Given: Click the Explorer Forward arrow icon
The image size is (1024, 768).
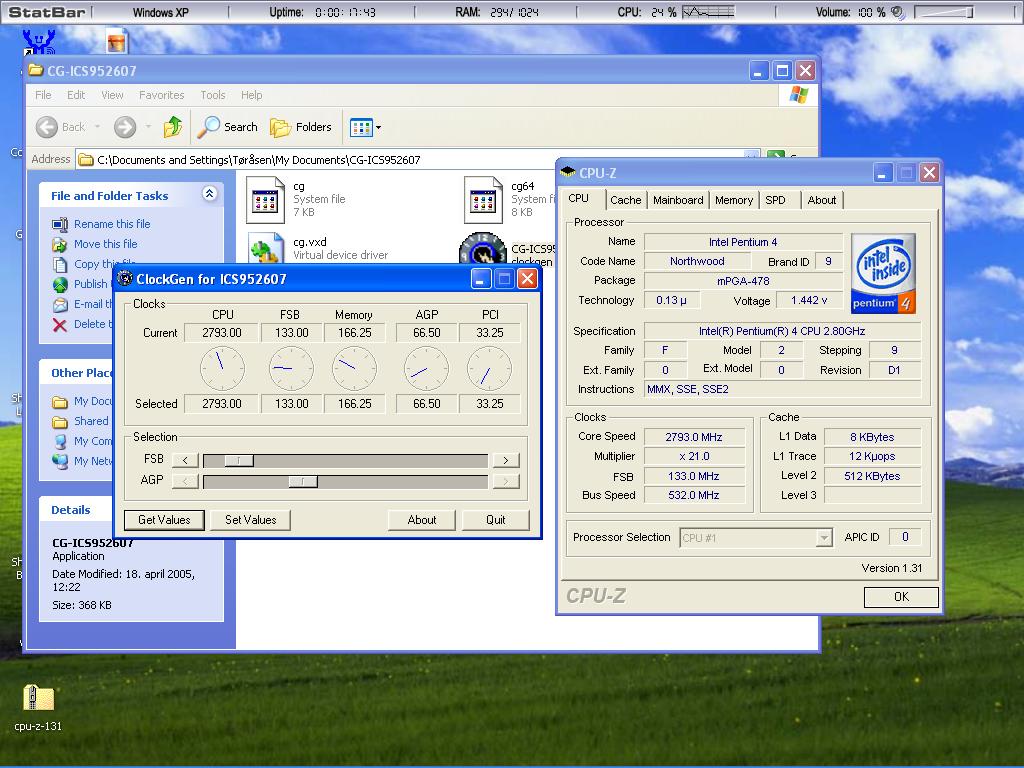Looking at the screenshot, I should (x=125, y=127).
